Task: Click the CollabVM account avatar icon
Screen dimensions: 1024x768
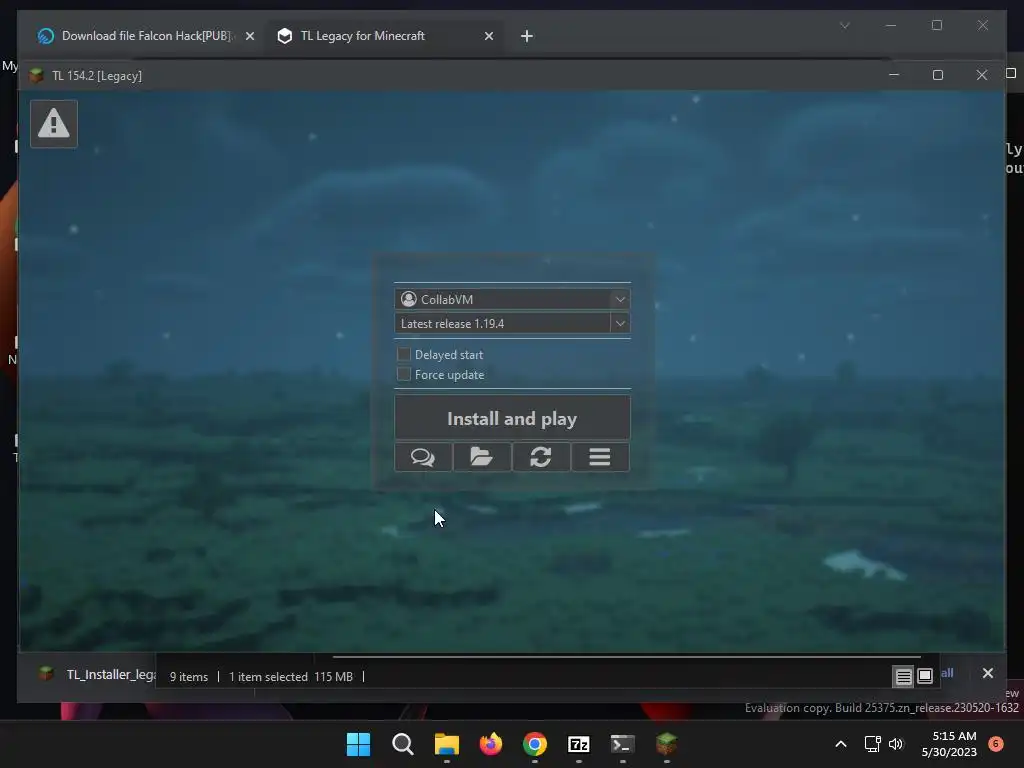Action: (x=409, y=299)
